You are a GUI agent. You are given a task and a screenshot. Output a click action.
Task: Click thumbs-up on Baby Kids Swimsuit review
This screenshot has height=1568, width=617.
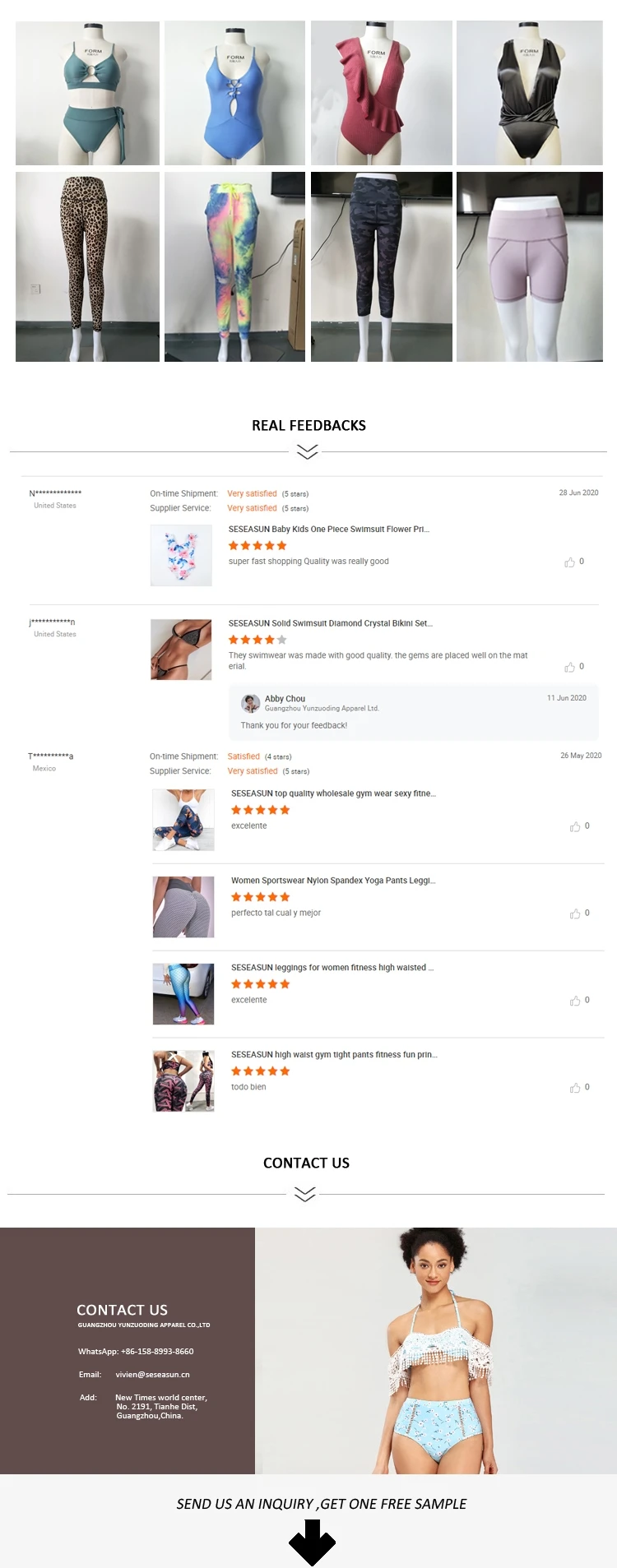tap(569, 562)
